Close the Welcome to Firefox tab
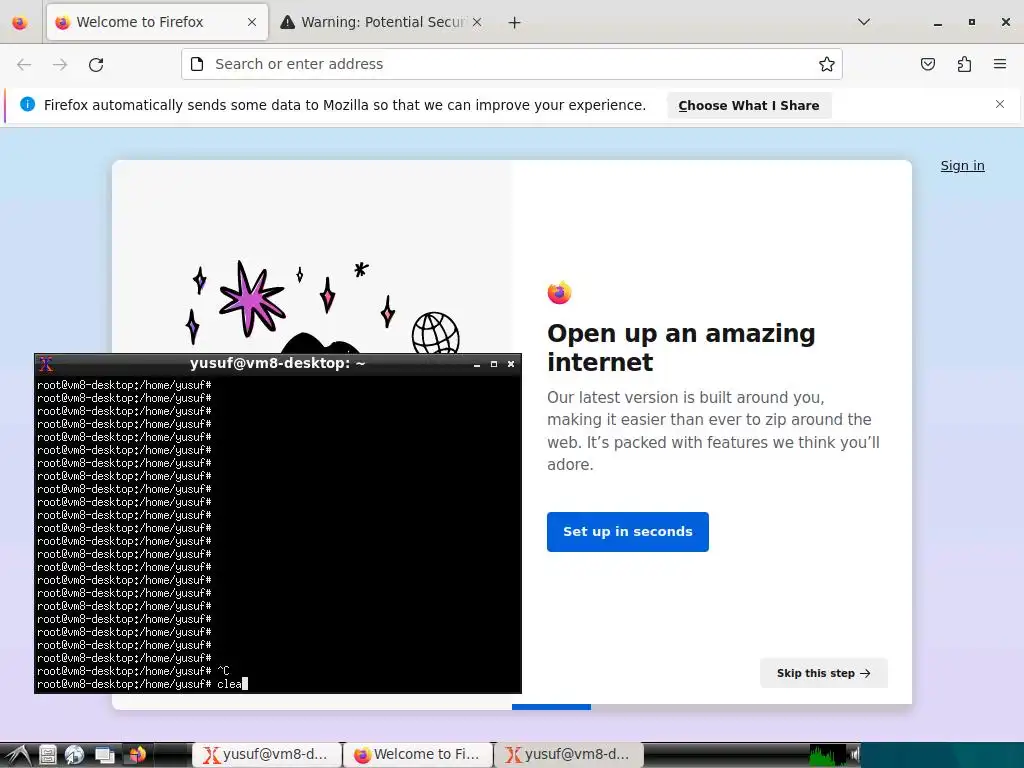 [x=252, y=22]
